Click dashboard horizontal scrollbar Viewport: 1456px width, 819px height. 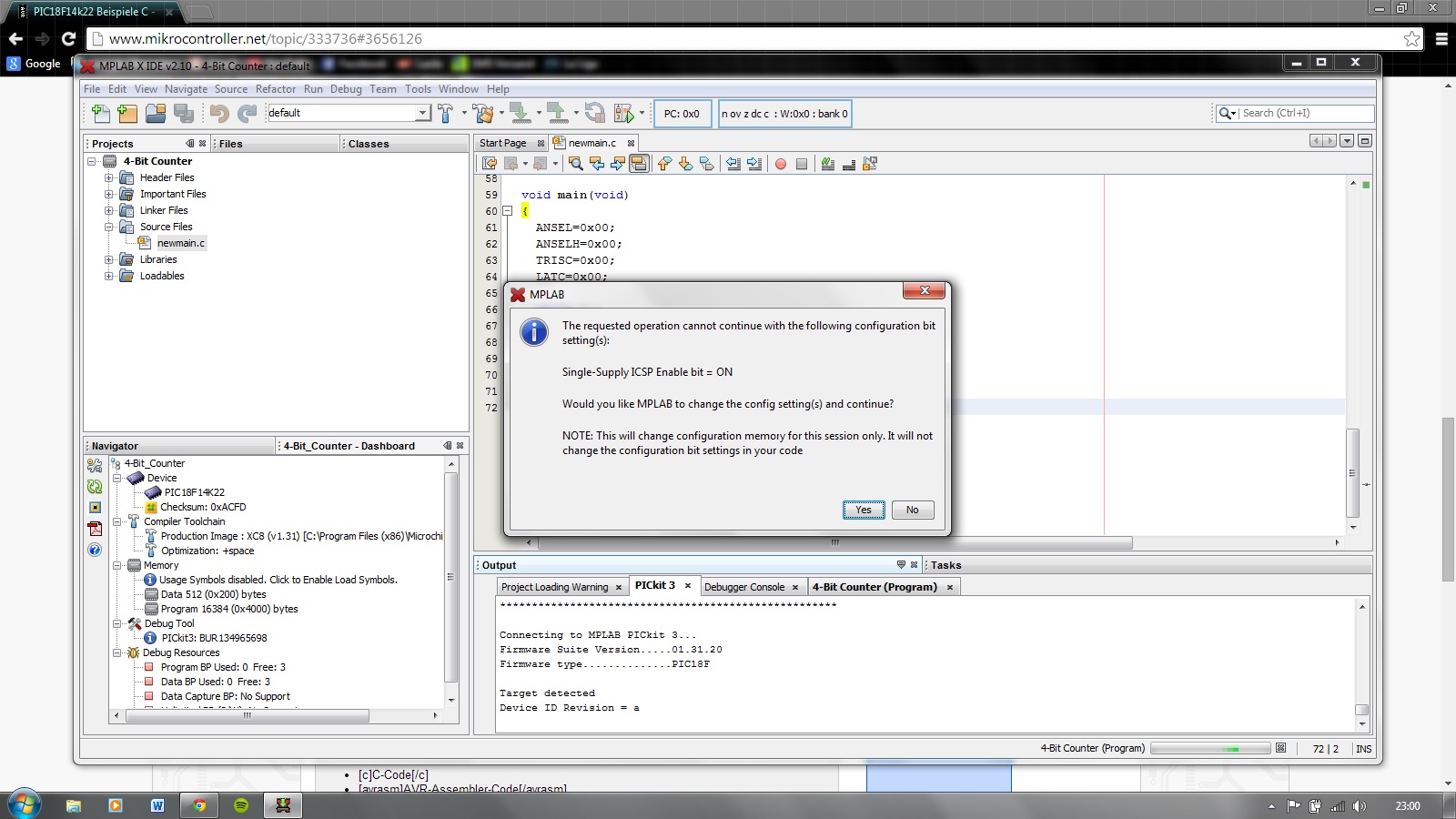(247, 716)
